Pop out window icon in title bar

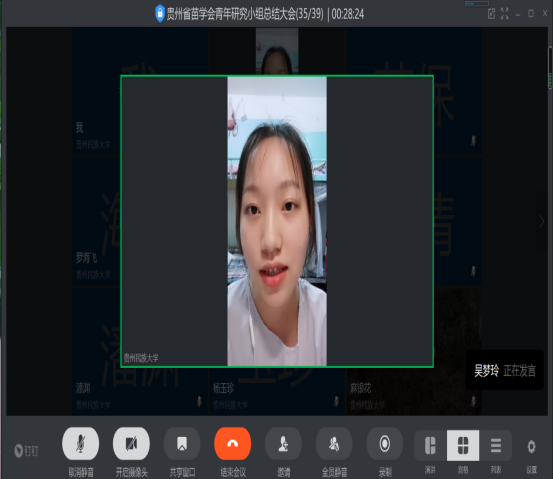pyautogui.click(x=491, y=14)
